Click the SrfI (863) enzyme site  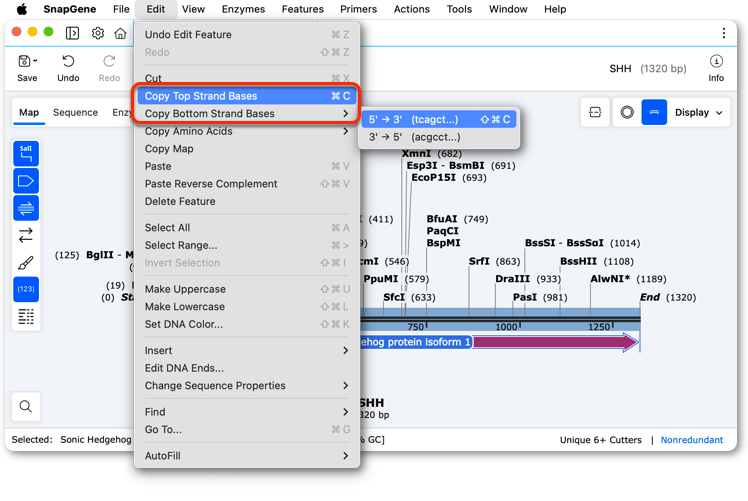point(494,261)
